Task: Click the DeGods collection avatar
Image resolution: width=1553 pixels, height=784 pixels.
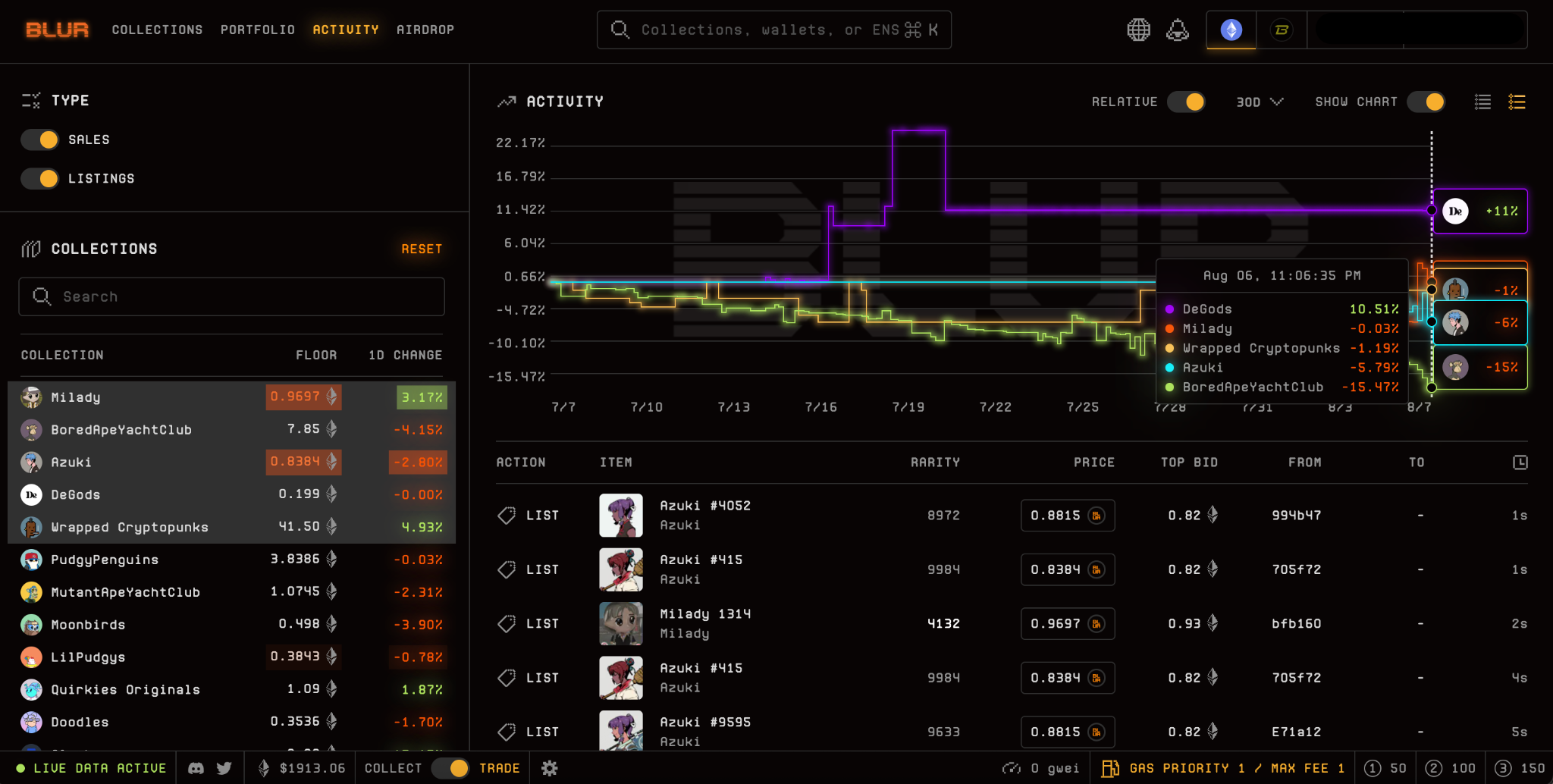Action: (31, 495)
